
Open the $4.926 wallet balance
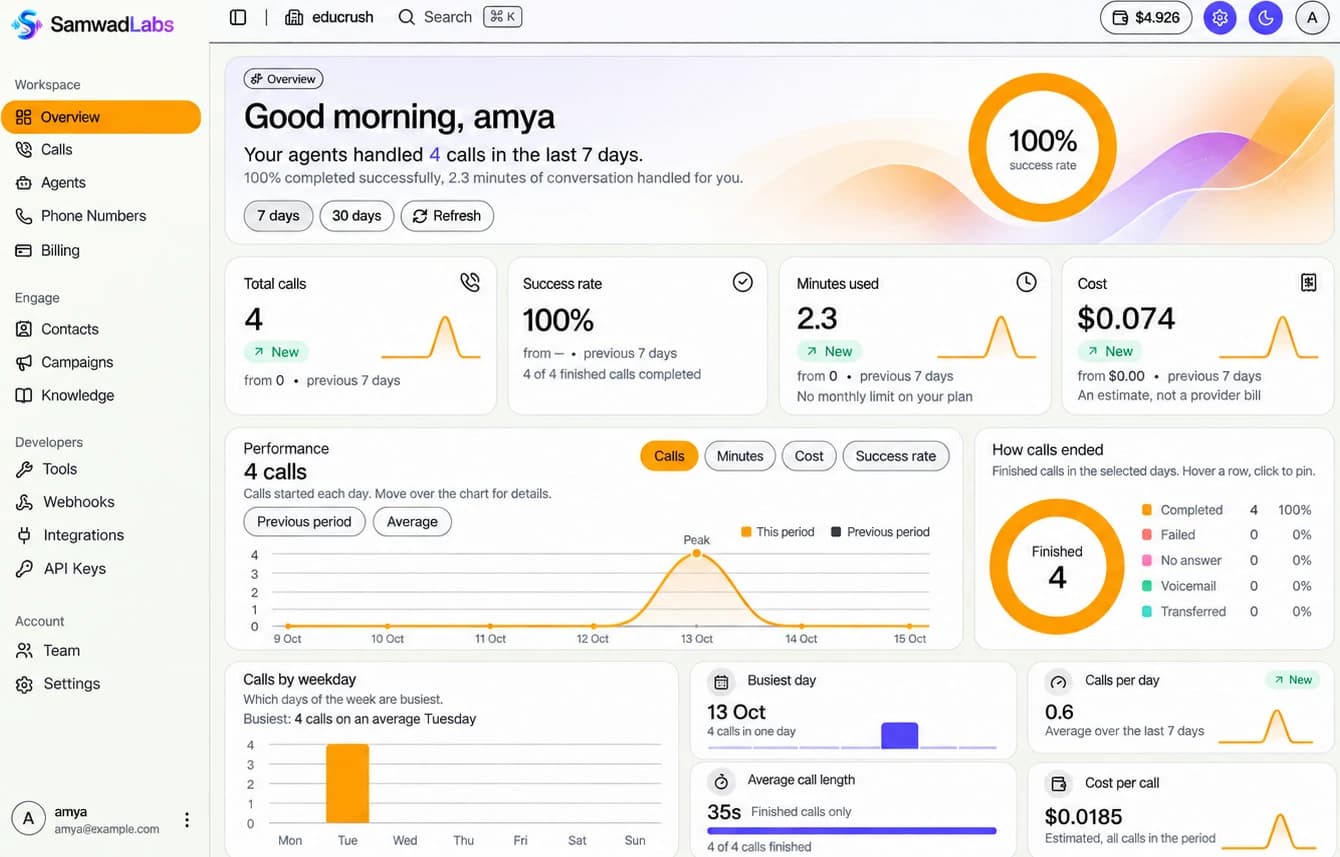[1146, 17]
